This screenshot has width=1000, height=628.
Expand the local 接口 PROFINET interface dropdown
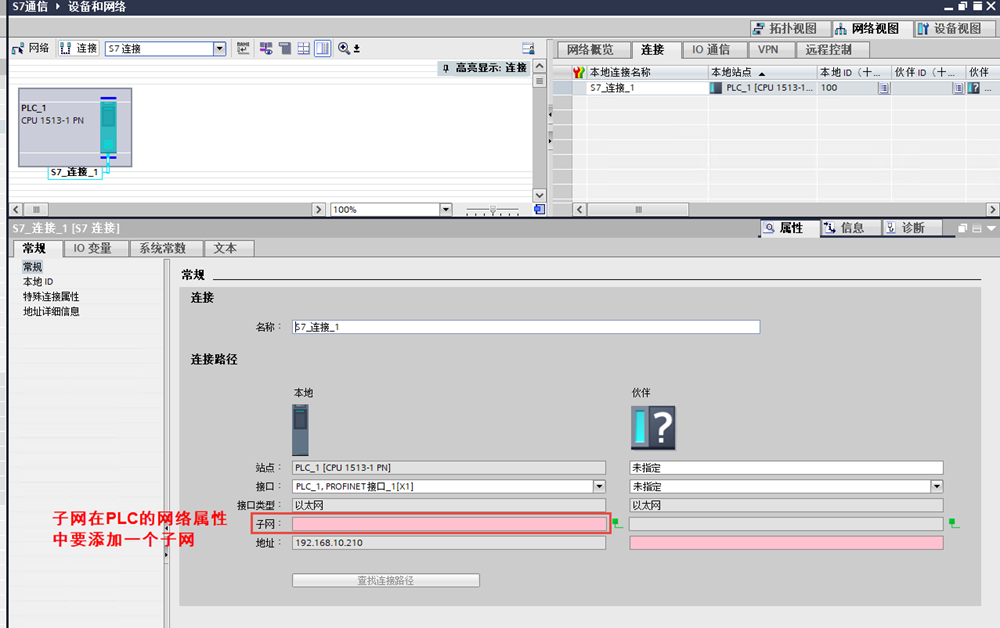599,487
